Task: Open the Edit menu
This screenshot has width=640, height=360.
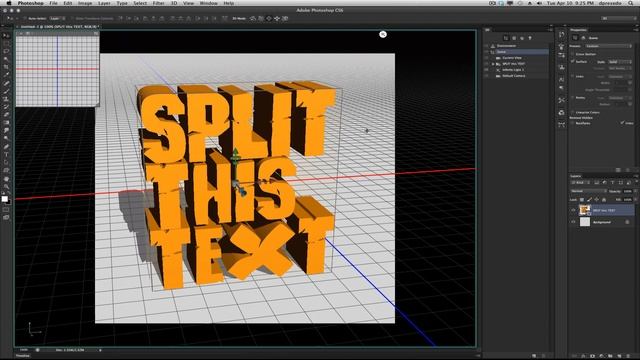Action: click(68, 3)
